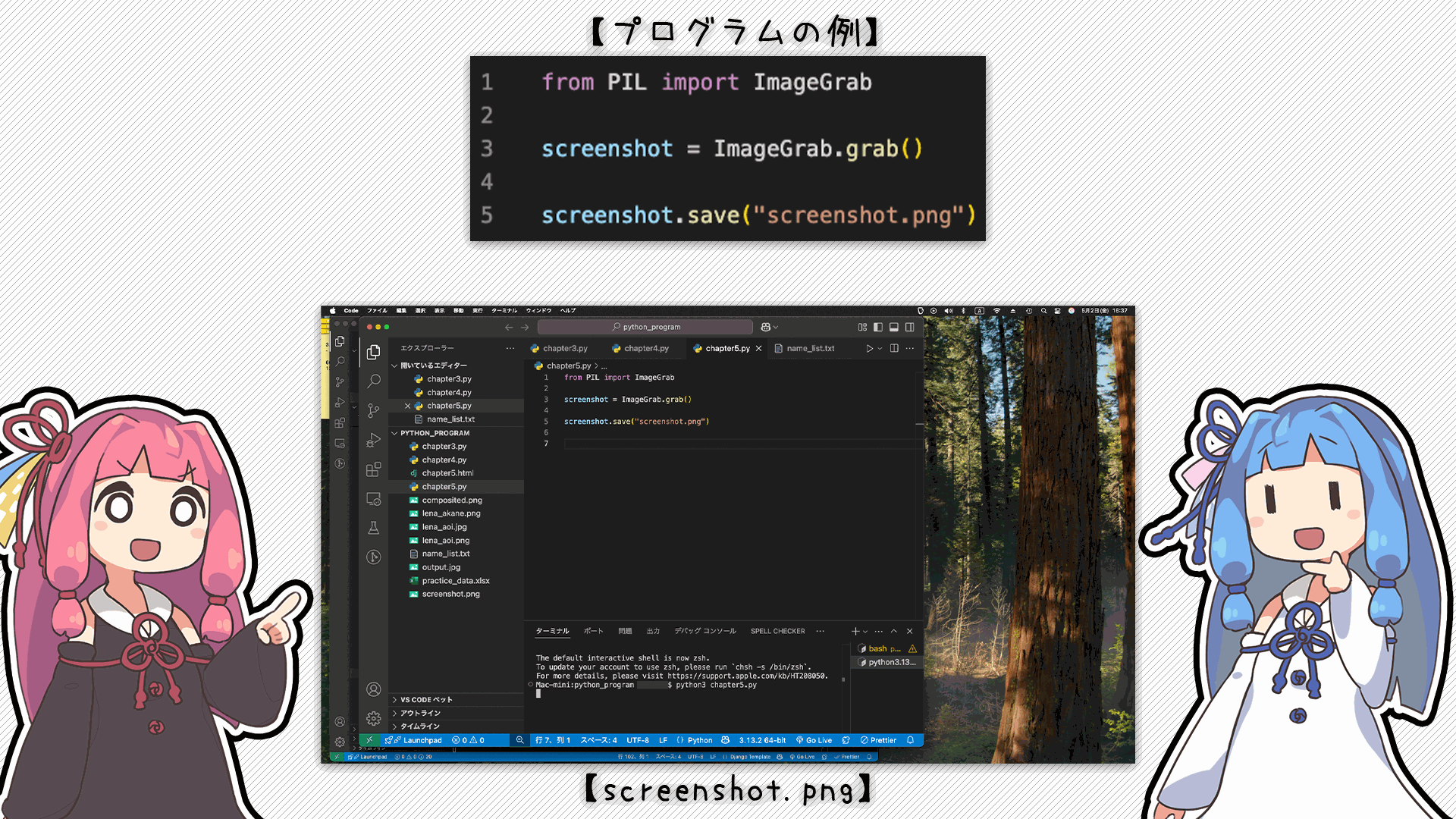Click python_program command center search box
Image resolution: width=1456 pixels, height=819 pixels.
[645, 327]
